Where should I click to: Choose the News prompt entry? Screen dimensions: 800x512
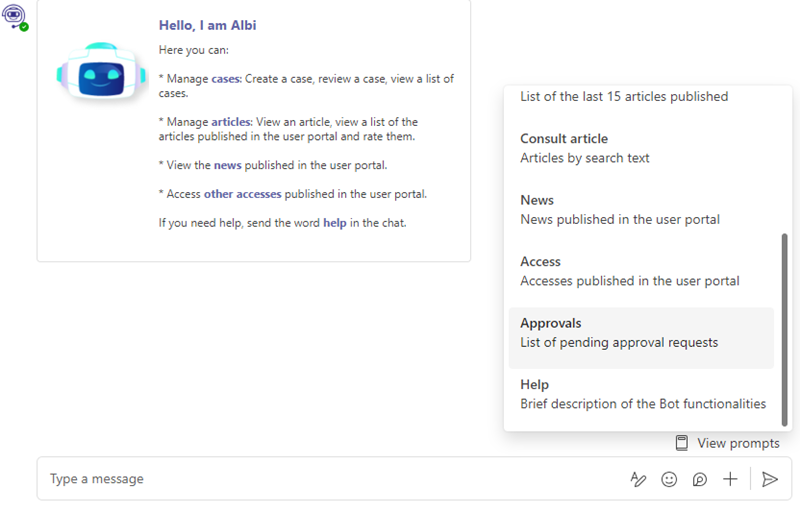click(x=641, y=210)
